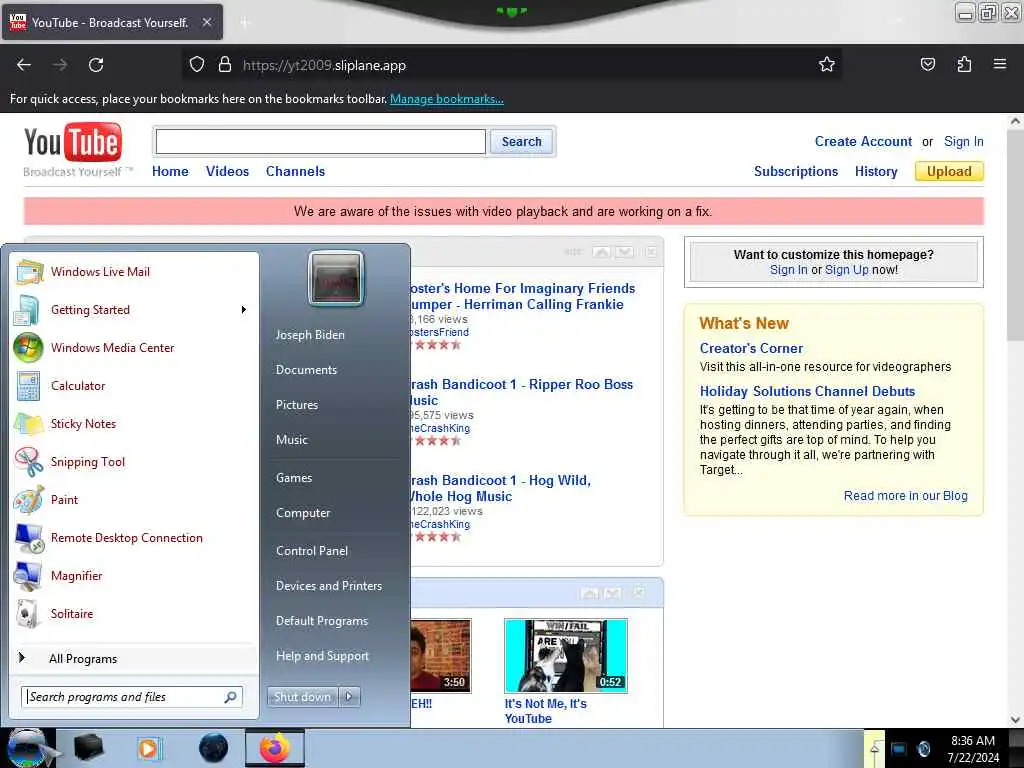Open Read more in our Blog

coord(905,496)
